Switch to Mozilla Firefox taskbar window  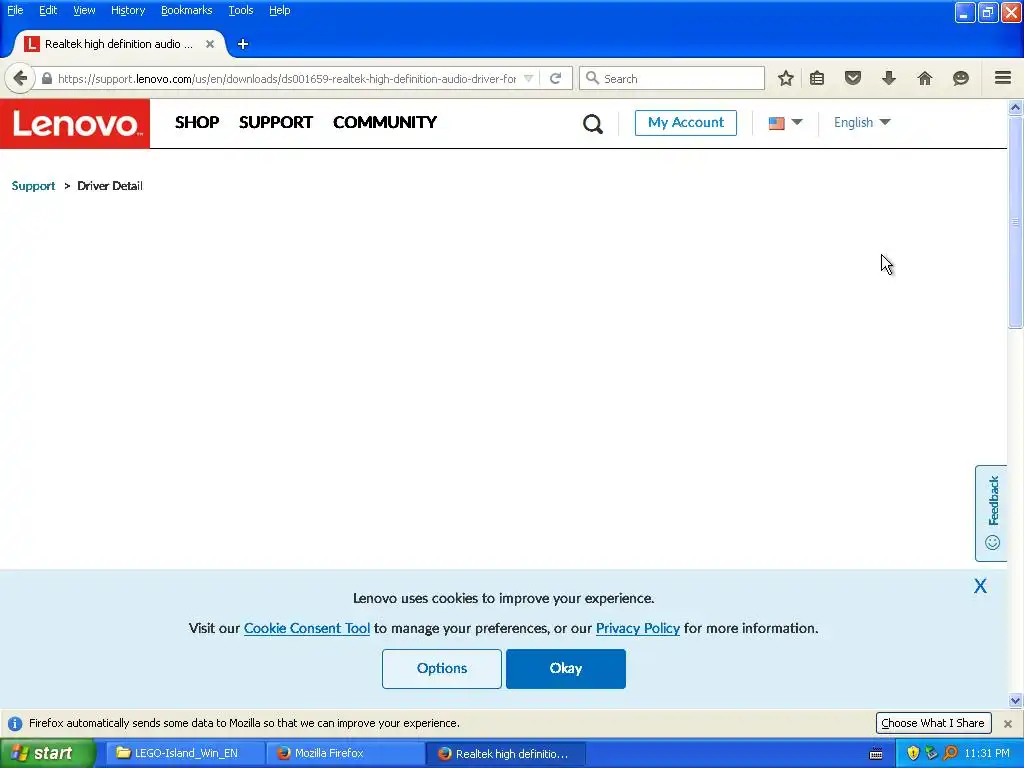tap(345, 753)
